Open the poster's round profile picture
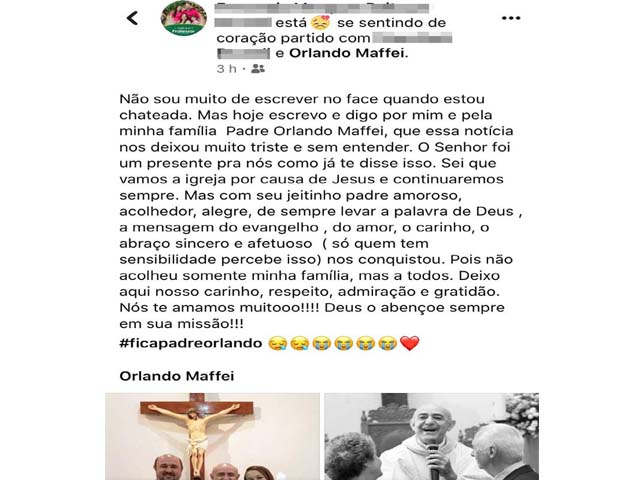The width and height of the screenshot is (640, 480). 184,18
